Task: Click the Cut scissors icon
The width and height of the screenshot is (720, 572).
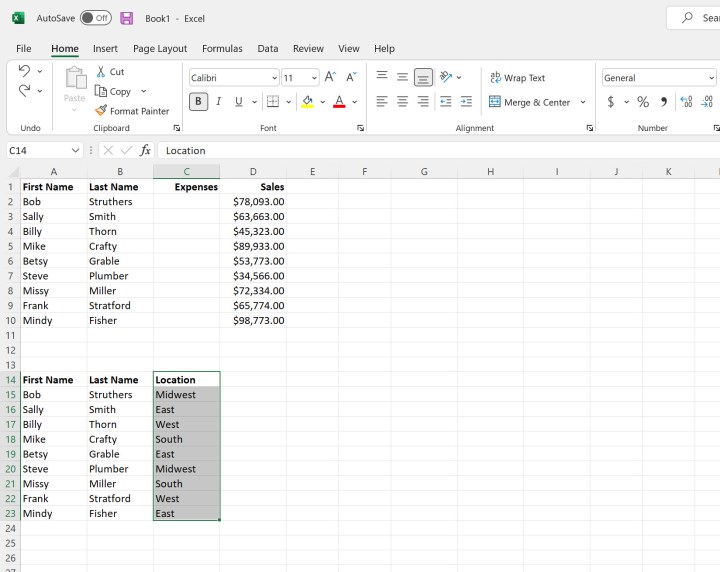Action: coord(101,72)
